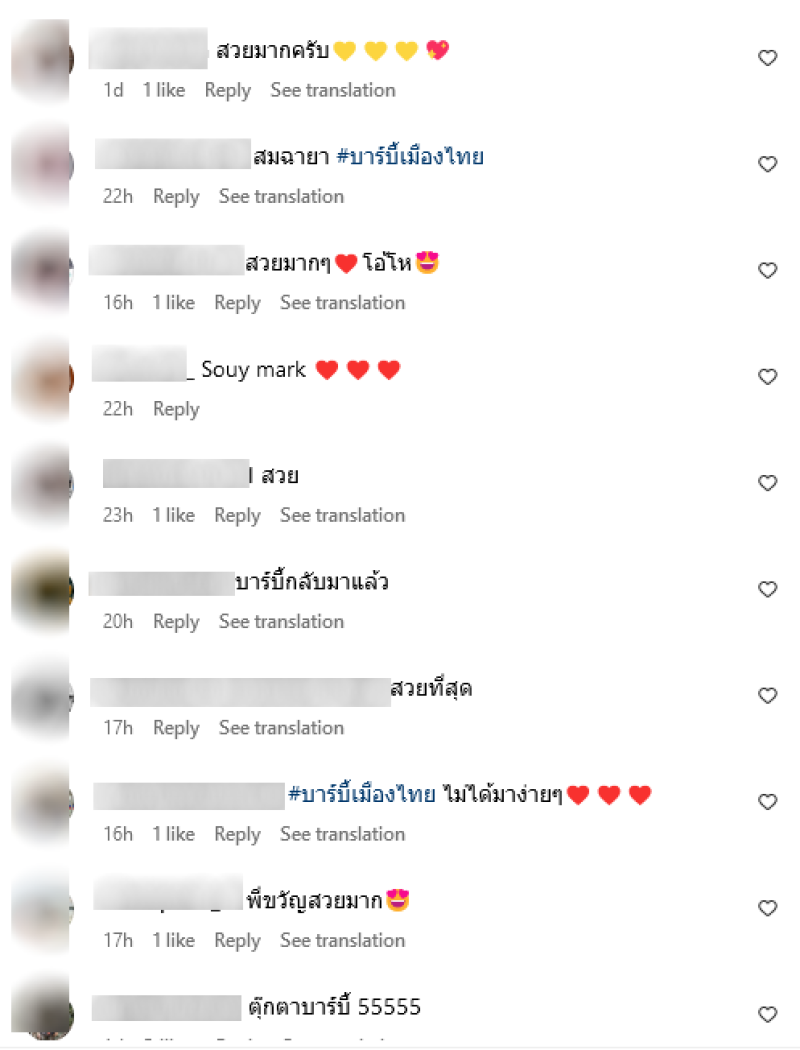View 1 like on พี่ขวัญสวยมาก comment
Viewport: 800px width, 1050px height.
[x=173, y=940]
